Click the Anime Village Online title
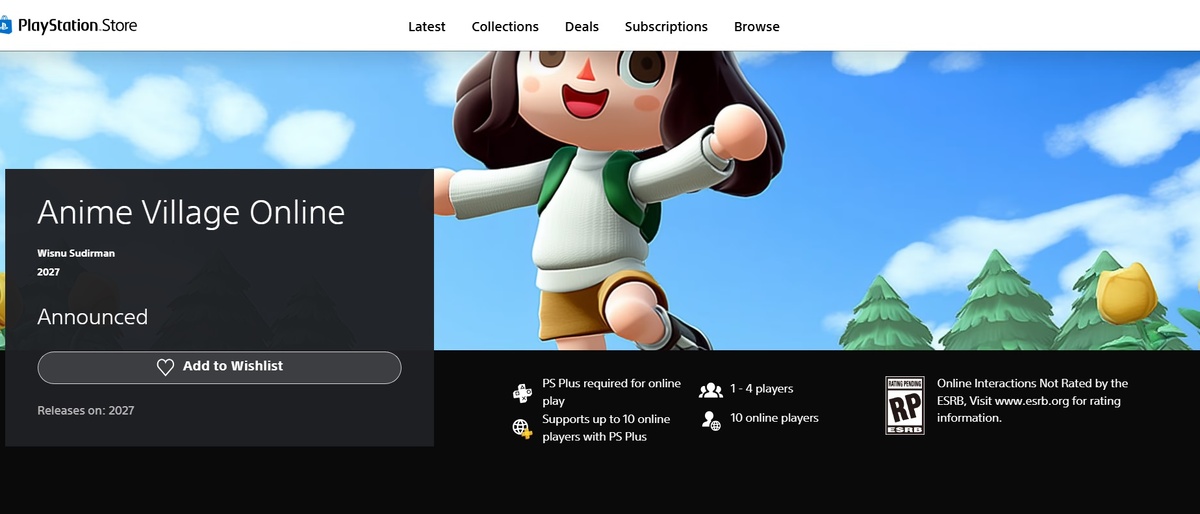1200x514 pixels. [x=191, y=213]
